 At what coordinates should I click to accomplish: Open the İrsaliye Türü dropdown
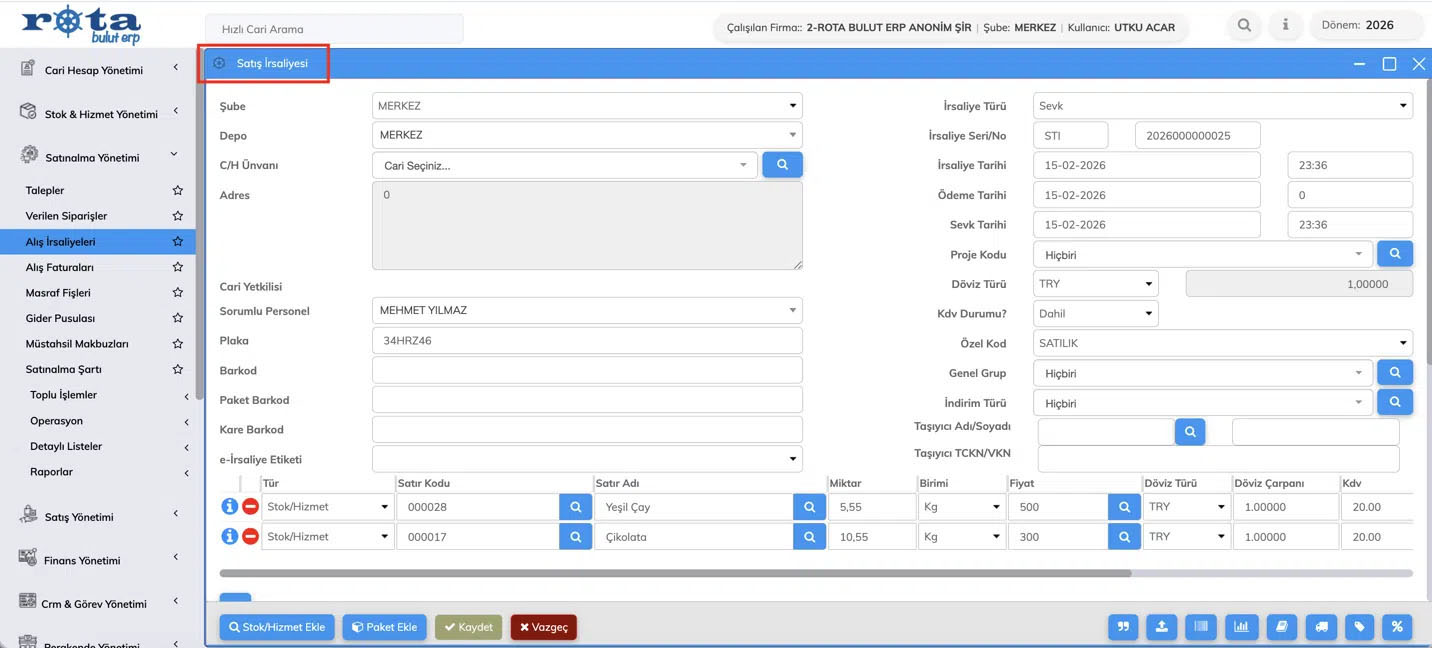point(1222,106)
